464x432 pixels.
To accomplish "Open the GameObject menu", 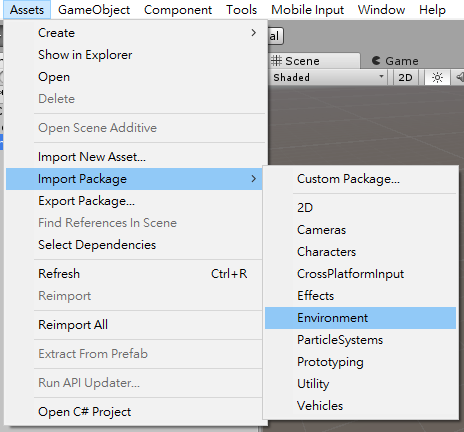I will tap(94, 10).
